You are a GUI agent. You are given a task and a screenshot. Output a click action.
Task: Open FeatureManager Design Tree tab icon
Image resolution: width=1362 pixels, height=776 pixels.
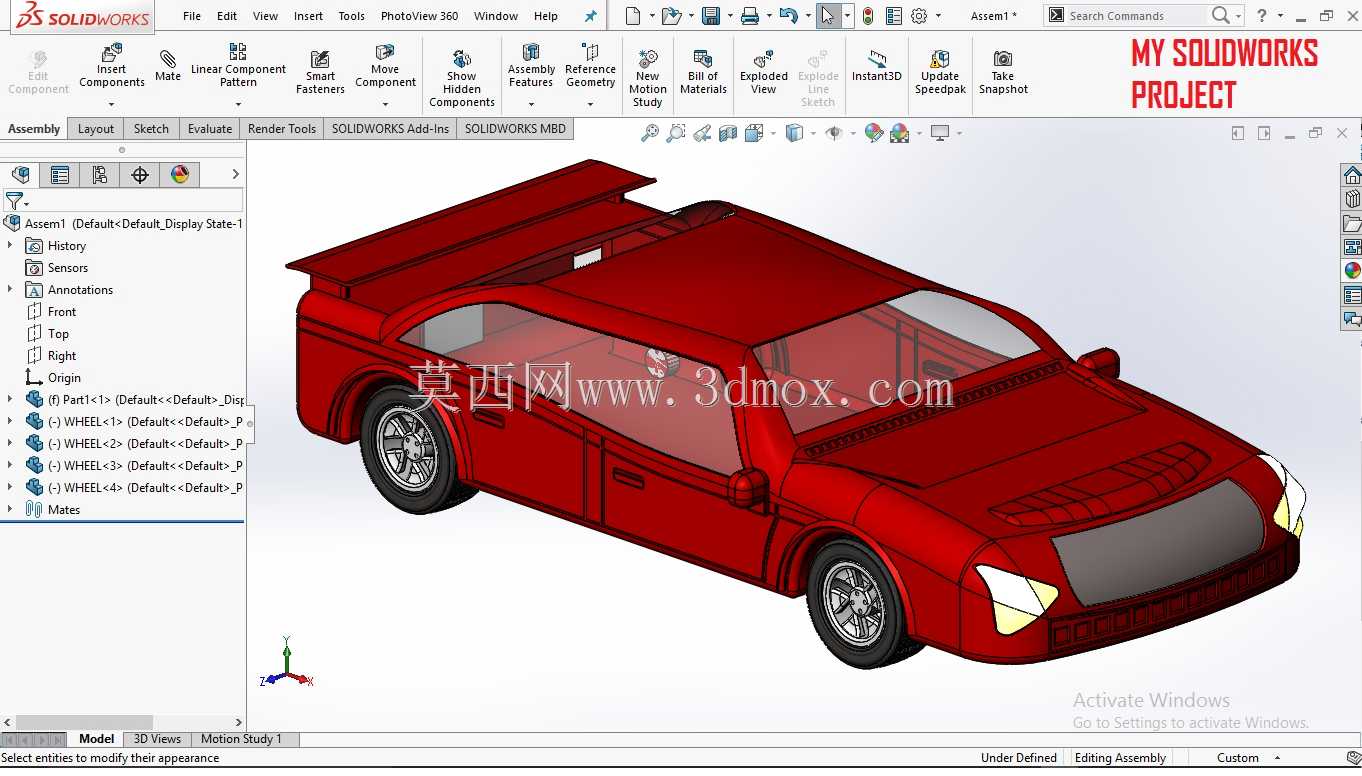click(21, 175)
